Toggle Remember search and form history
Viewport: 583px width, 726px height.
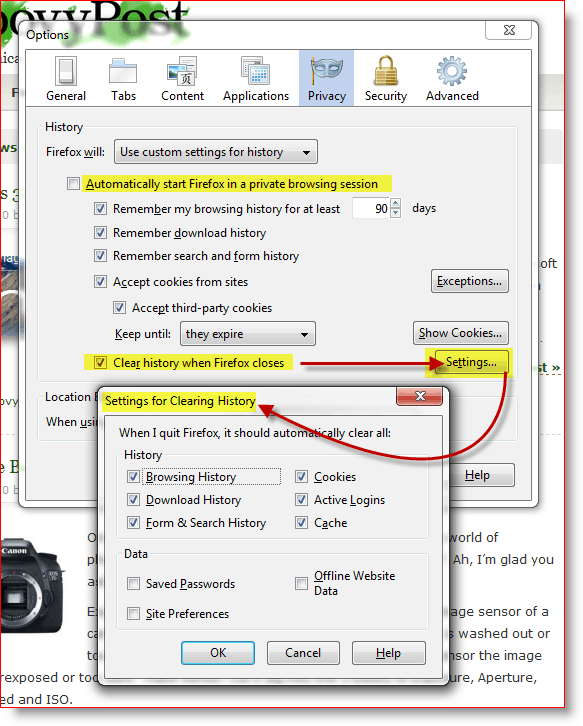point(100,256)
